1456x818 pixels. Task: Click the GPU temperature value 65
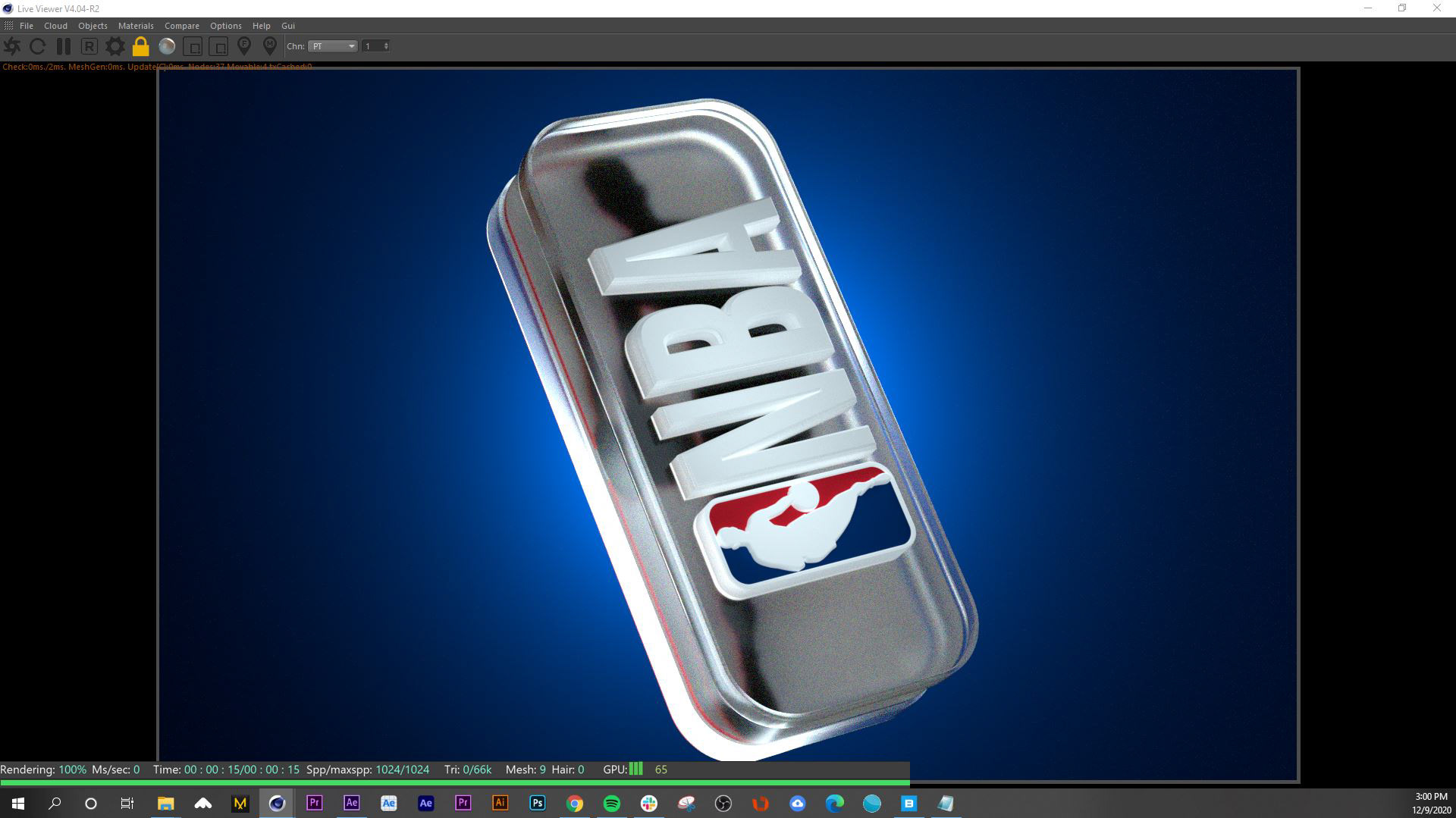point(661,769)
